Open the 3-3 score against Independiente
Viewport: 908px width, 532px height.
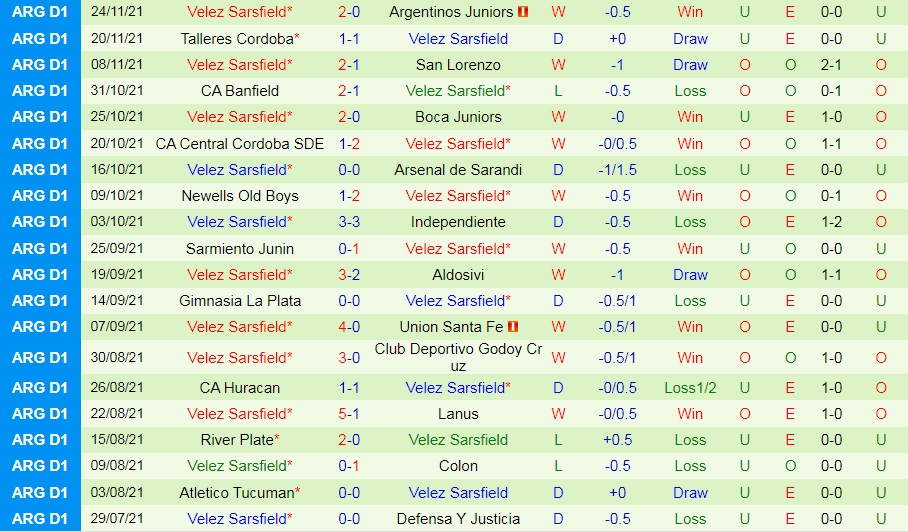click(349, 222)
